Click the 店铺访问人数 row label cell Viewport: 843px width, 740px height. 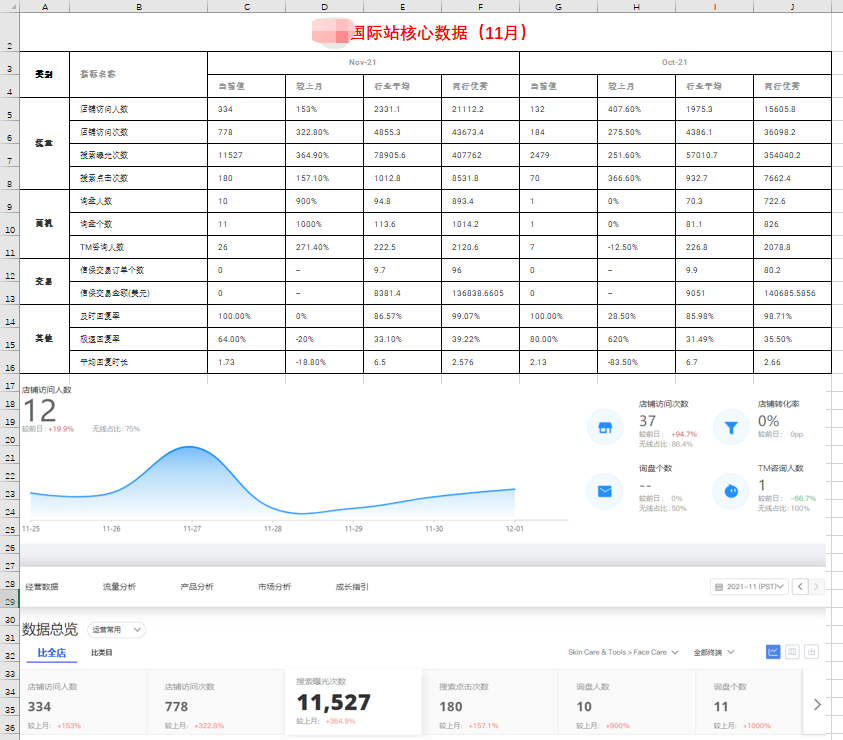point(139,109)
